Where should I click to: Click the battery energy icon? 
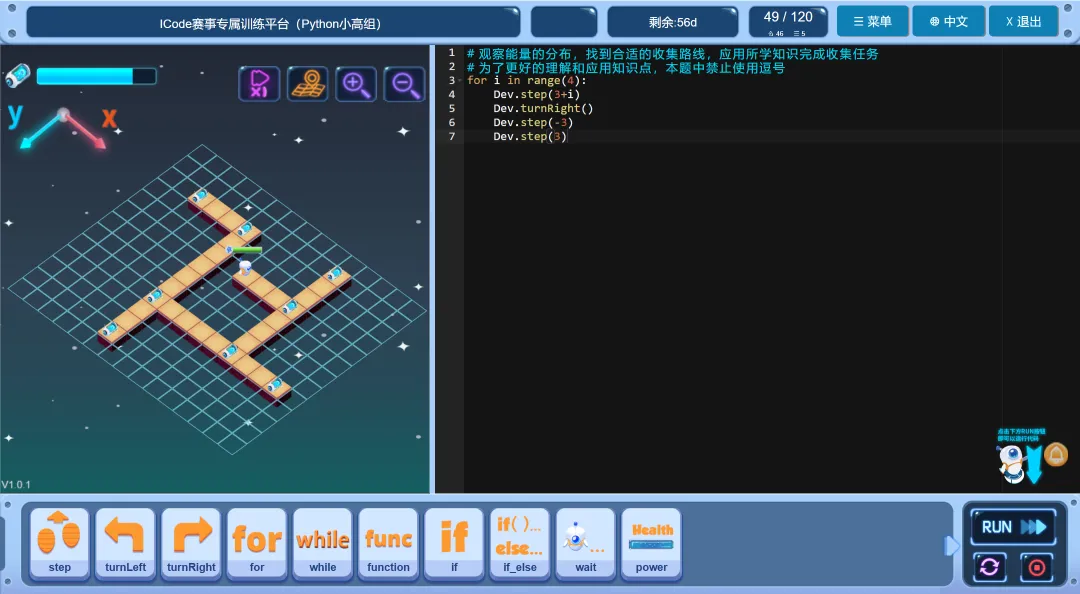point(18,75)
